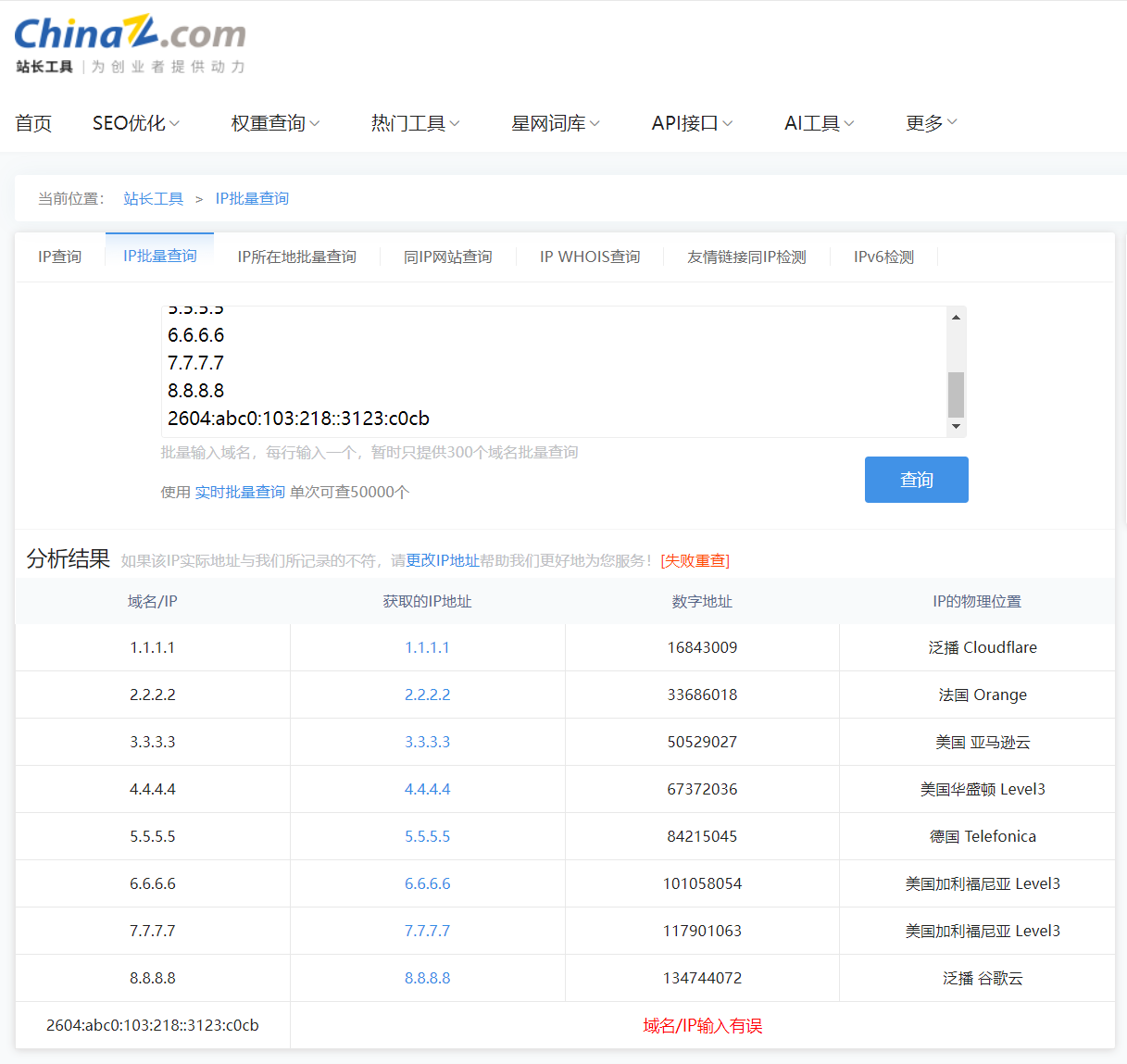
Task: Expand the 更多 dropdown menu
Action: [x=931, y=123]
